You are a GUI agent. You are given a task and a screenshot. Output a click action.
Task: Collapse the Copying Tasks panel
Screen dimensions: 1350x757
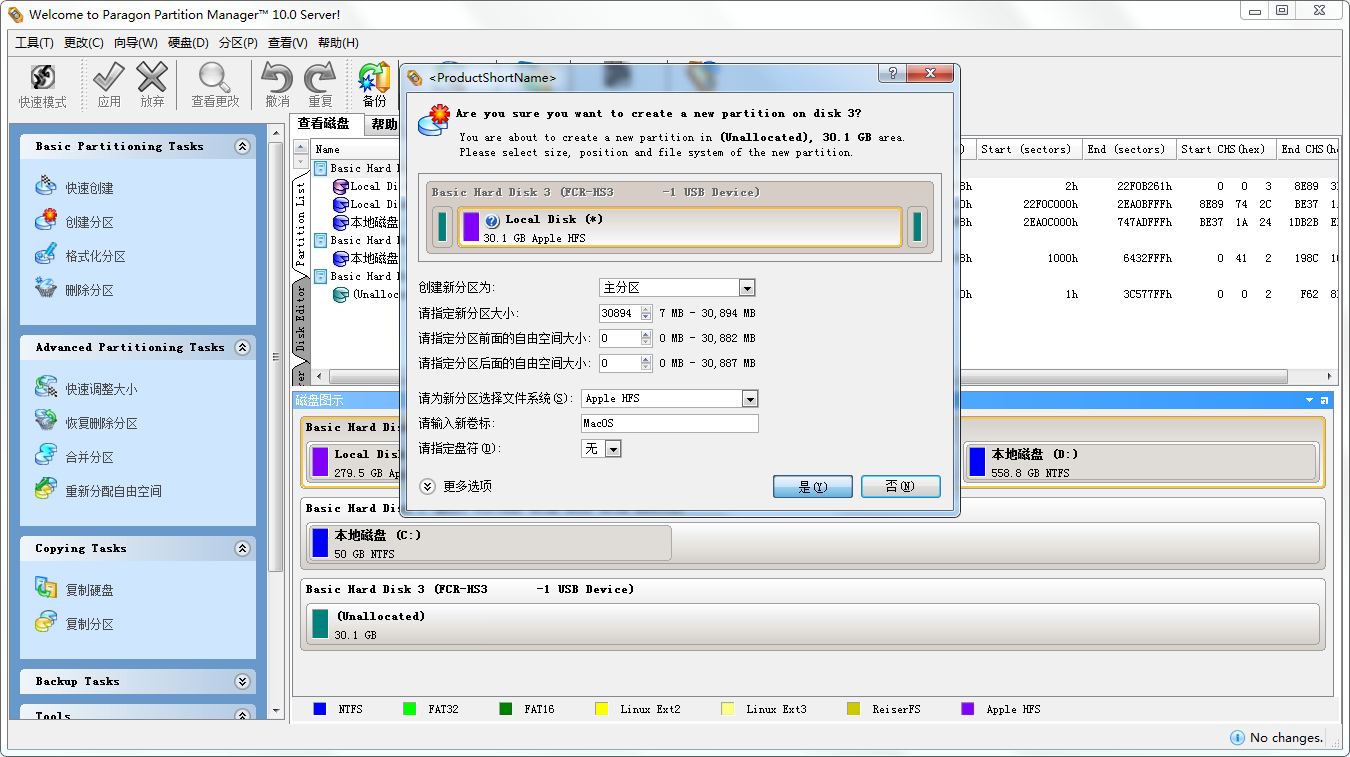tap(242, 548)
